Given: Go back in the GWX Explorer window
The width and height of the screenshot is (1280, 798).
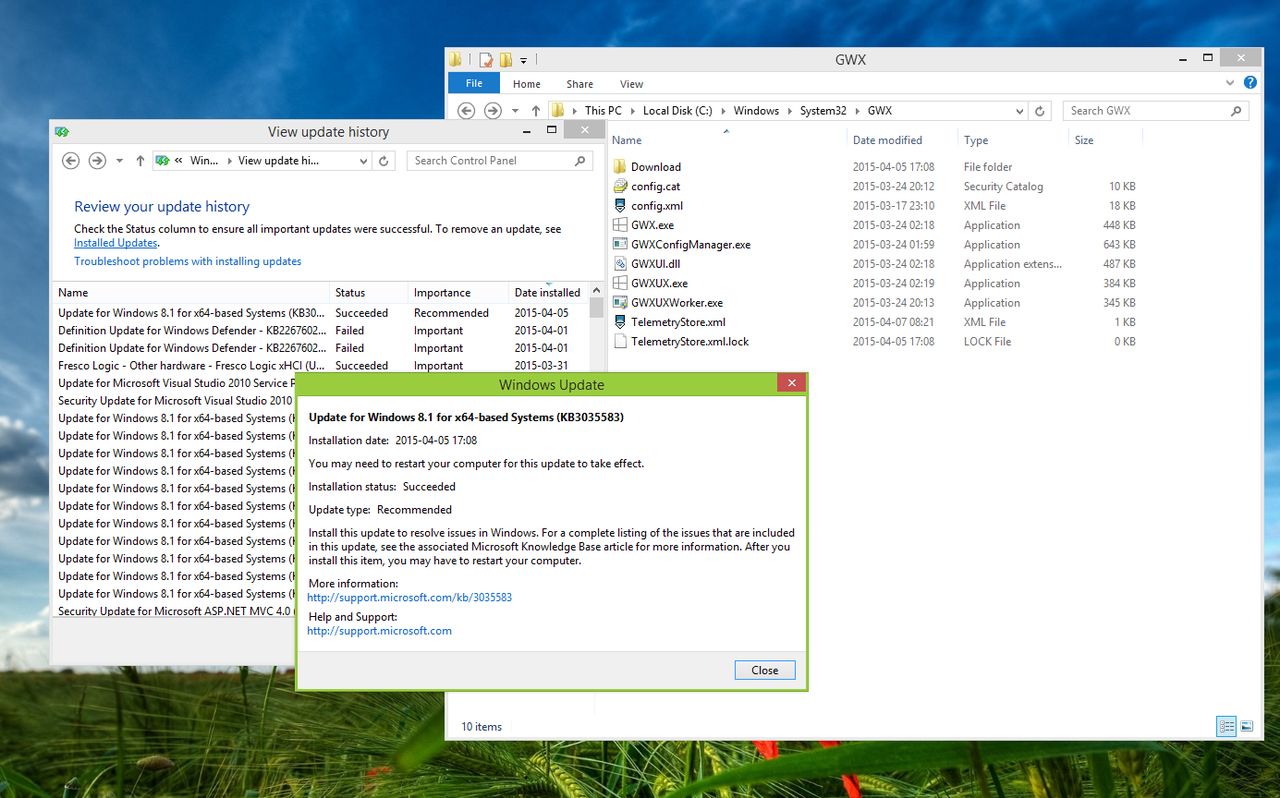Looking at the screenshot, I should tap(466, 111).
